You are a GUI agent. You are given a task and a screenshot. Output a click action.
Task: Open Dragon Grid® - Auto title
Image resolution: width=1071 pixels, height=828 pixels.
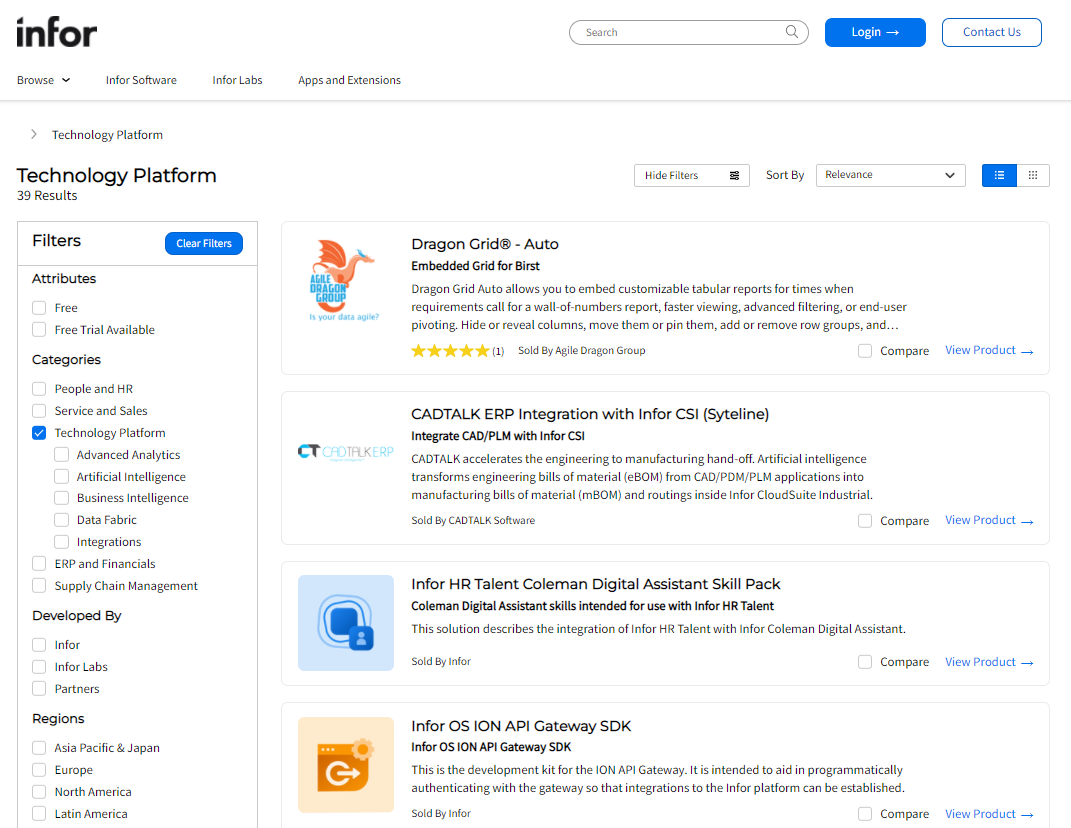(x=485, y=244)
